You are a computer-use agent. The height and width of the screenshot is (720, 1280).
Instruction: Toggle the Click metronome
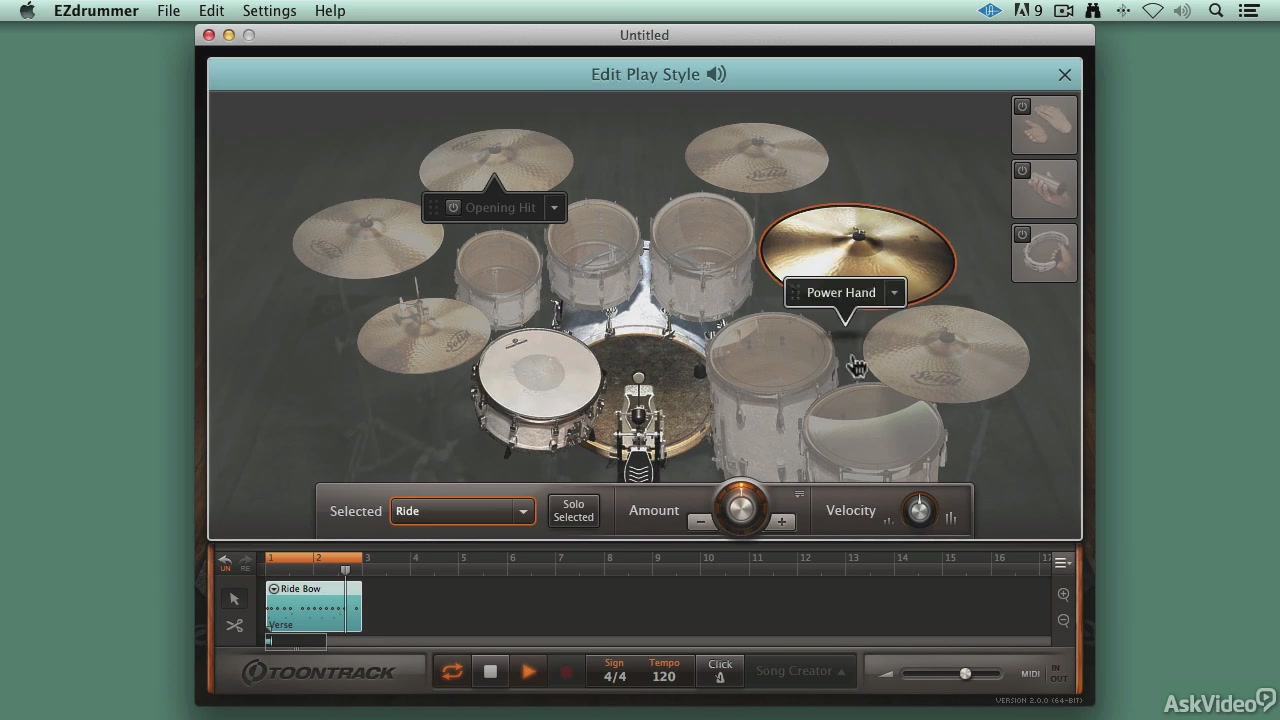(x=720, y=671)
